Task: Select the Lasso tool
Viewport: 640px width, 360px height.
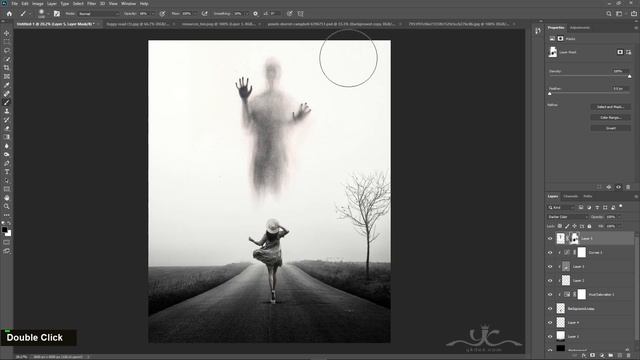Action: point(7,50)
